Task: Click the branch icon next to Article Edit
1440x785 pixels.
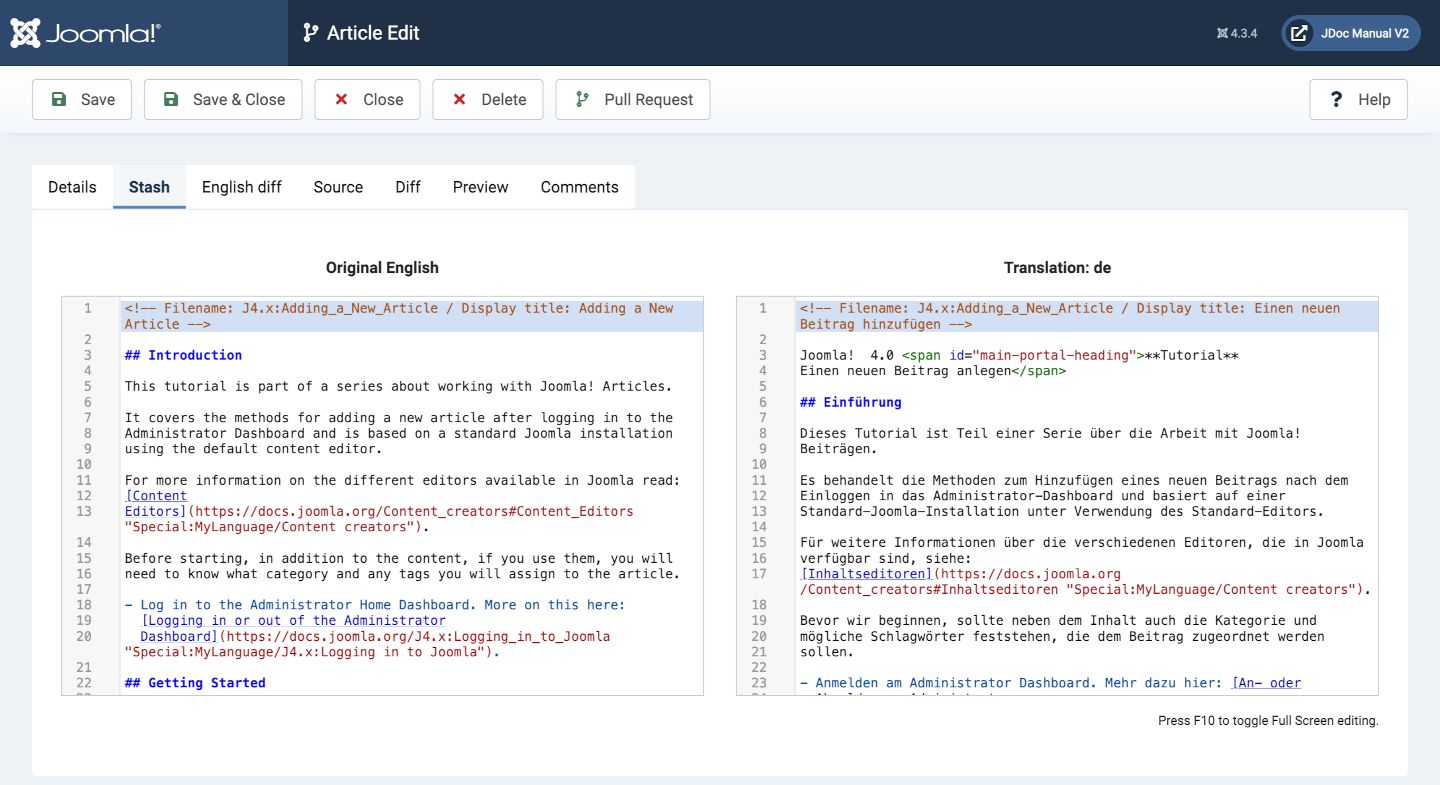Action: (311, 33)
